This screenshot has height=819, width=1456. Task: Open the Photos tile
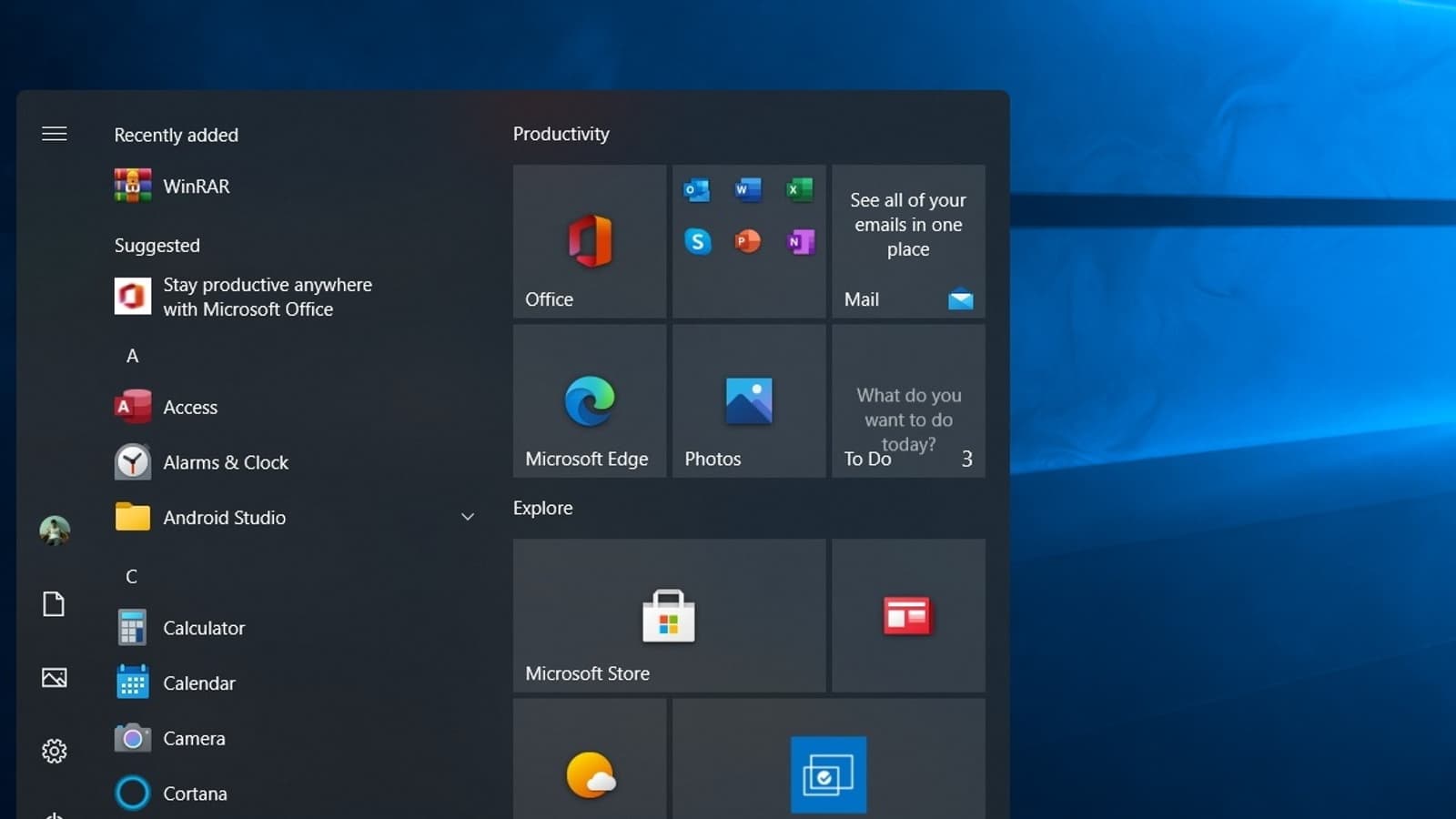(749, 400)
